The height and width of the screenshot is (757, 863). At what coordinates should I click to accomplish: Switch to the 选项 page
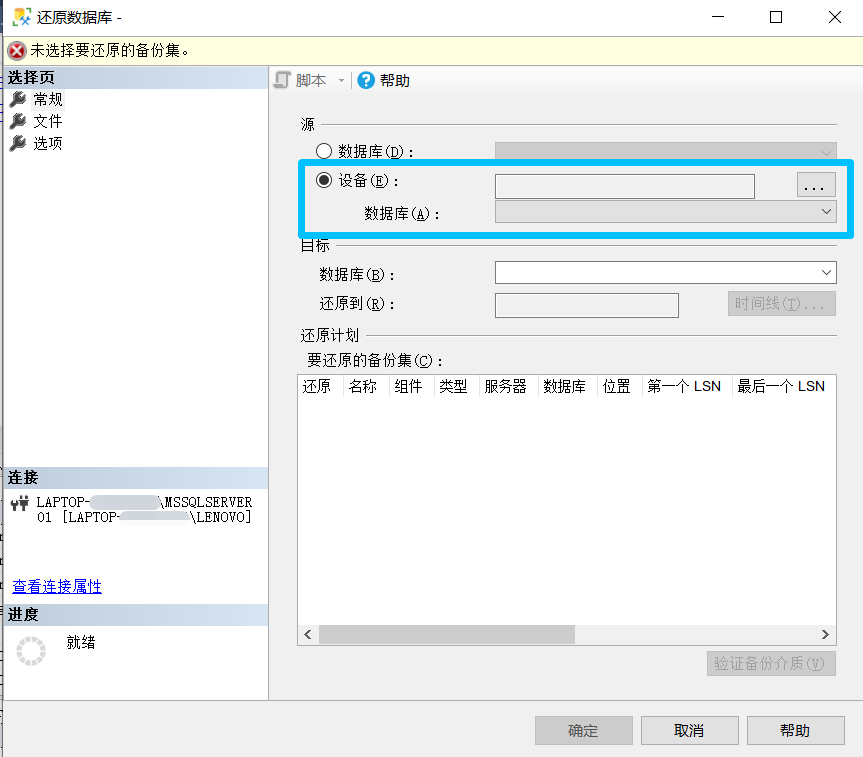click(x=46, y=143)
